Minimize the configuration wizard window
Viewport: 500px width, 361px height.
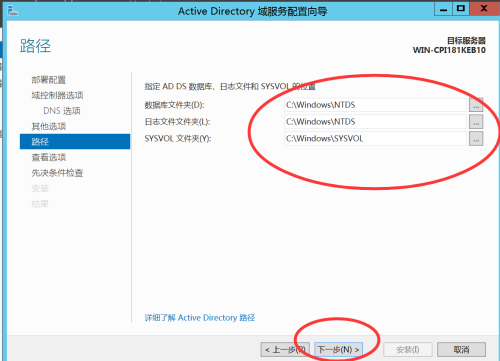tap(443, 9)
